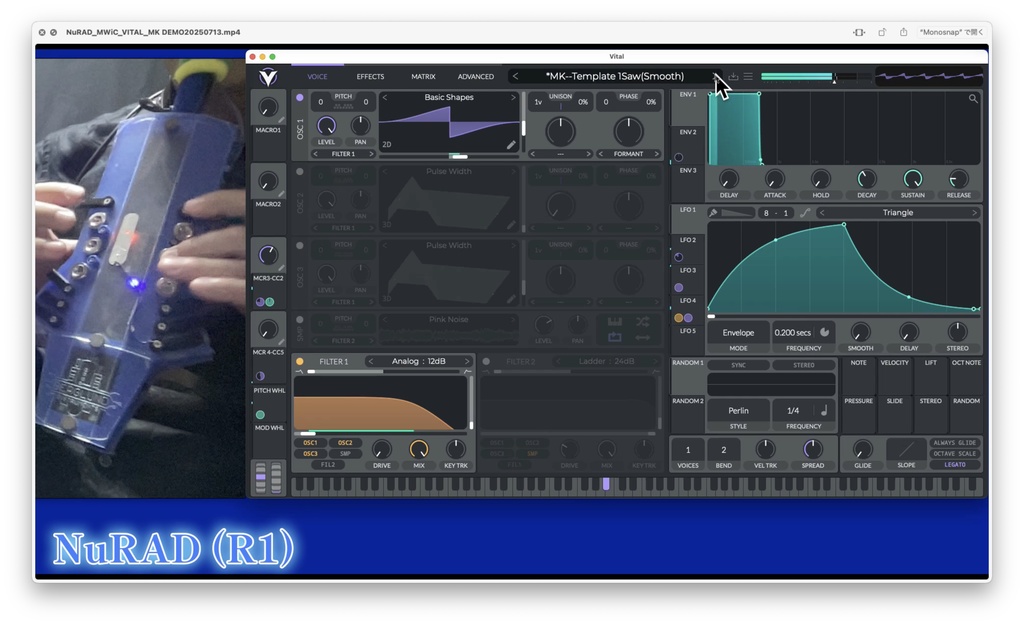Click the PITCH WHL half-moon modulation icon
The height and width of the screenshot is (625, 1024).
point(260,376)
